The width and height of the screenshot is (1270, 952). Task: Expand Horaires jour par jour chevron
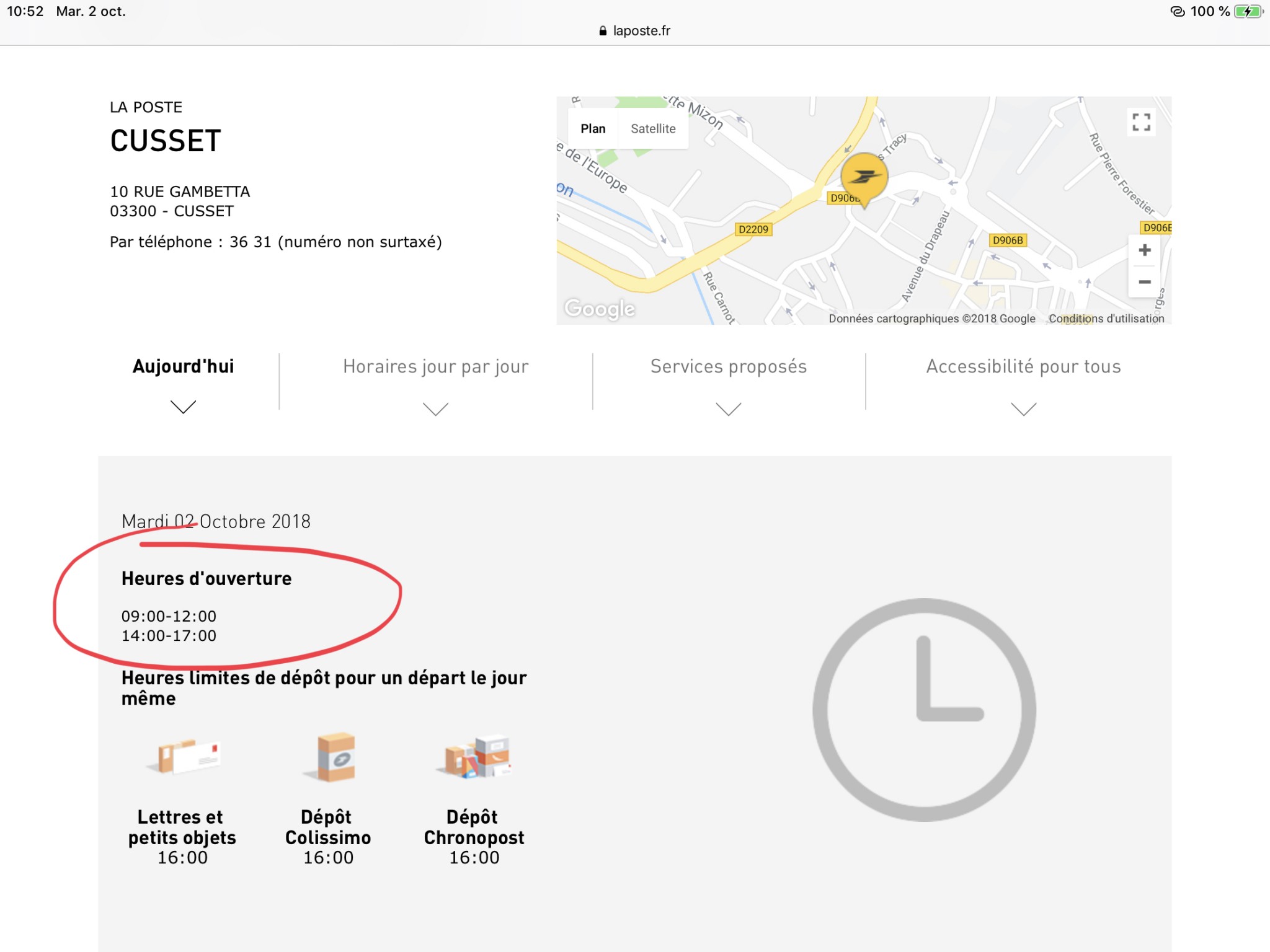click(x=435, y=409)
